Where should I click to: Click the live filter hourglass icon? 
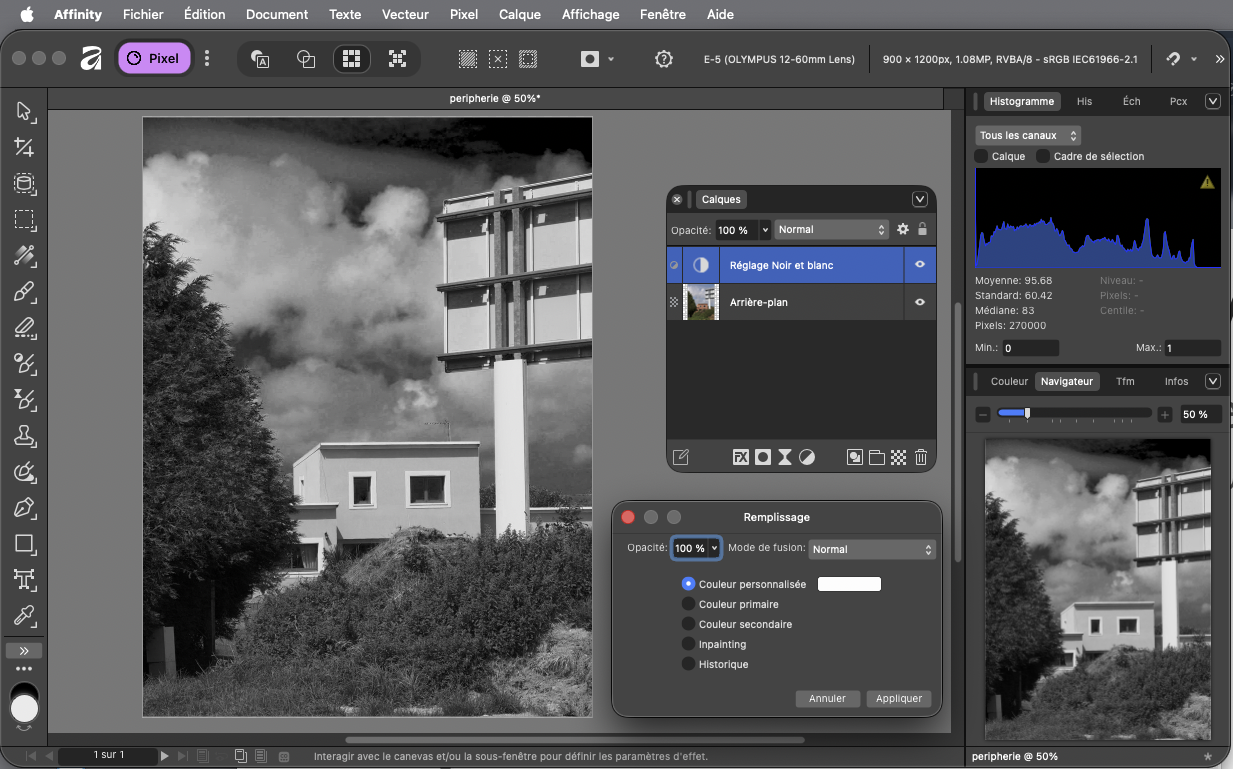[x=785, y=457]
